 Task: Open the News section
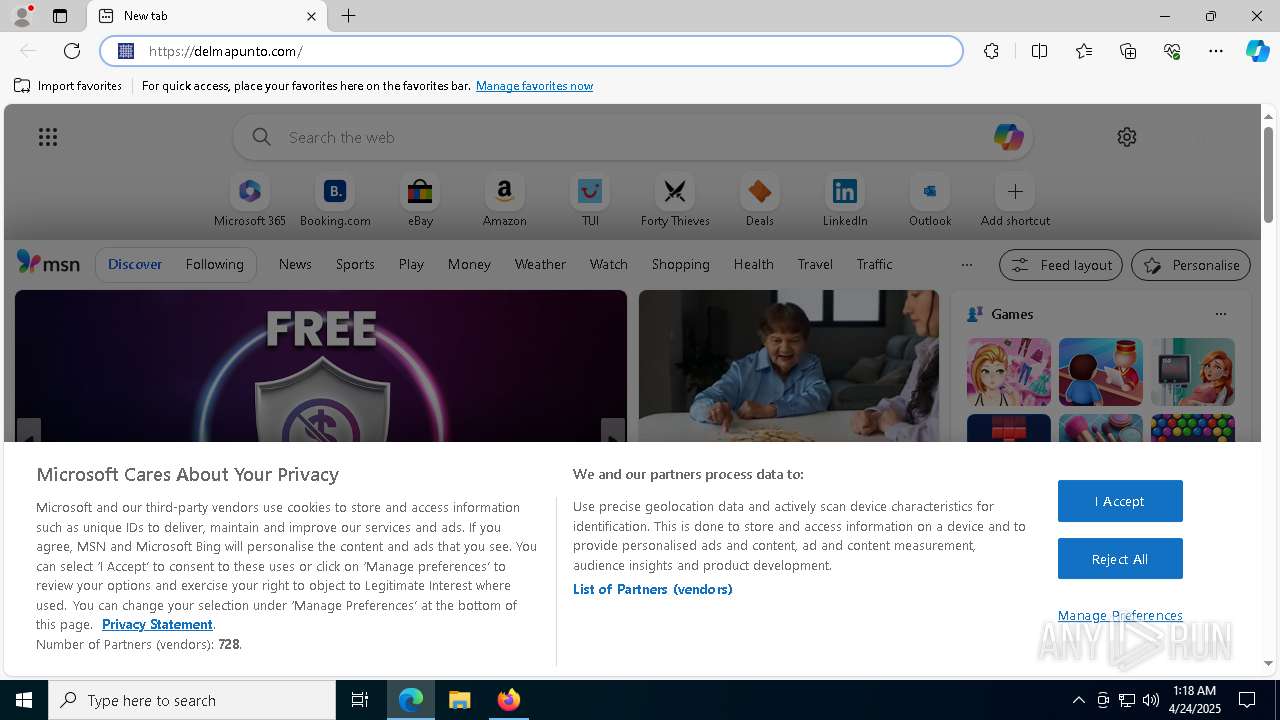(x=295, y=264)
